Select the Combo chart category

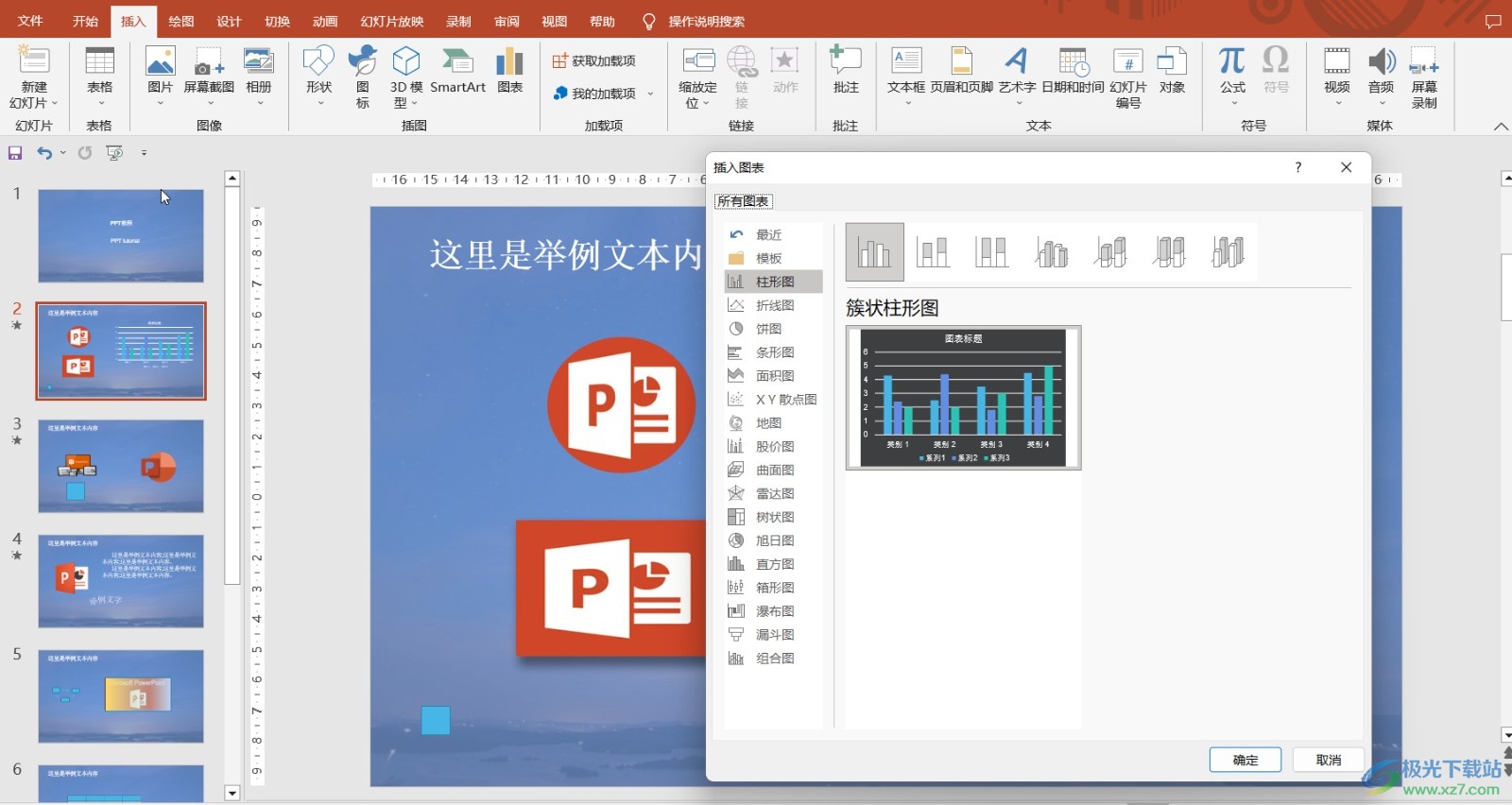click(773, 659)
